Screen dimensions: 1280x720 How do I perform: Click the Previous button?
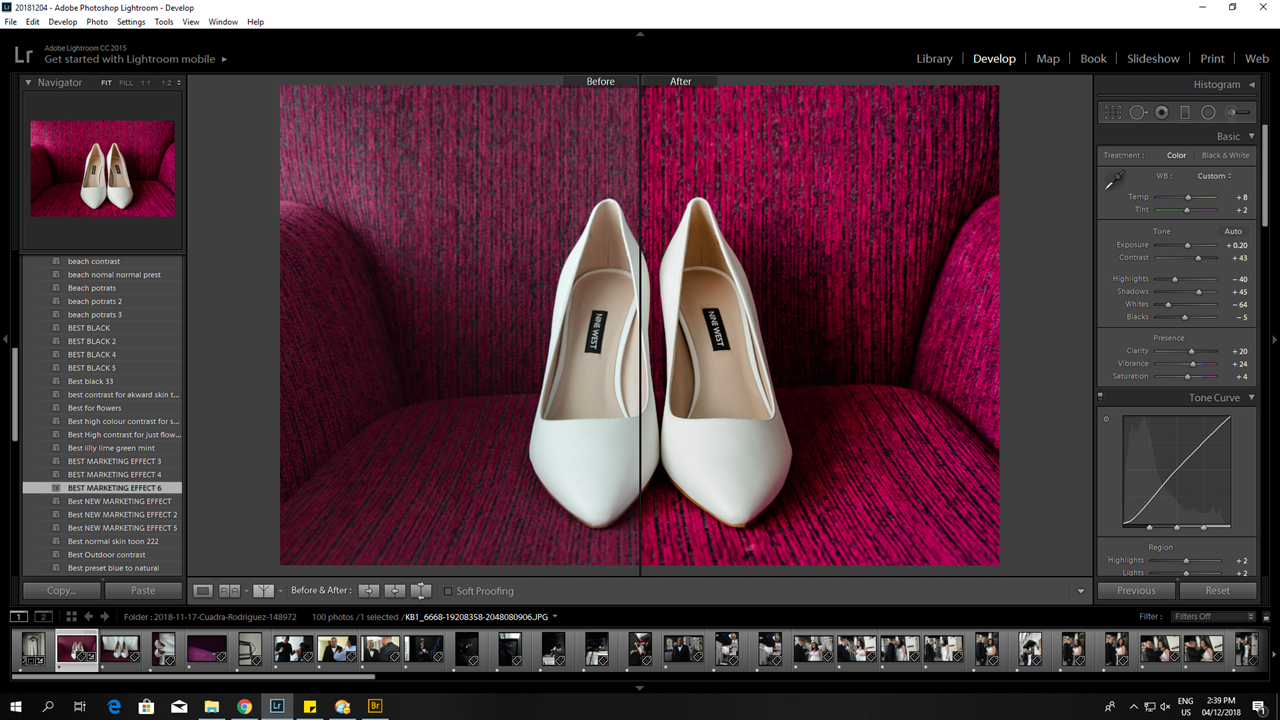[1136, 591]
